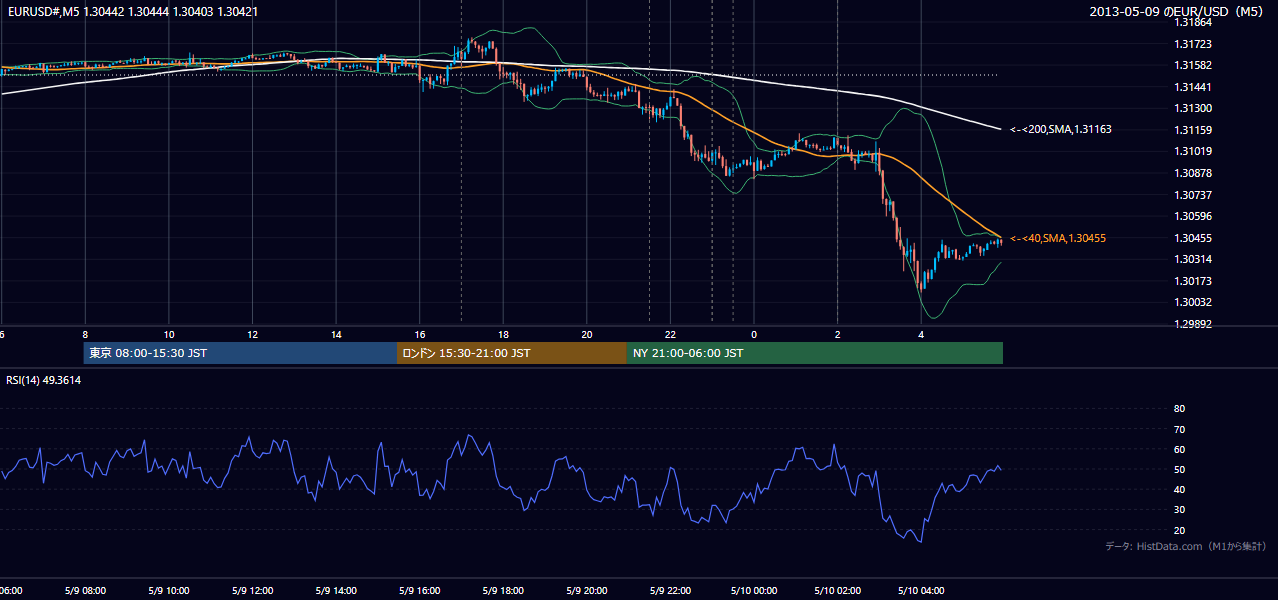Click price axis value 1.30314
Viewport: 1278px width, 600px height.
click(x=1194, y=259)
